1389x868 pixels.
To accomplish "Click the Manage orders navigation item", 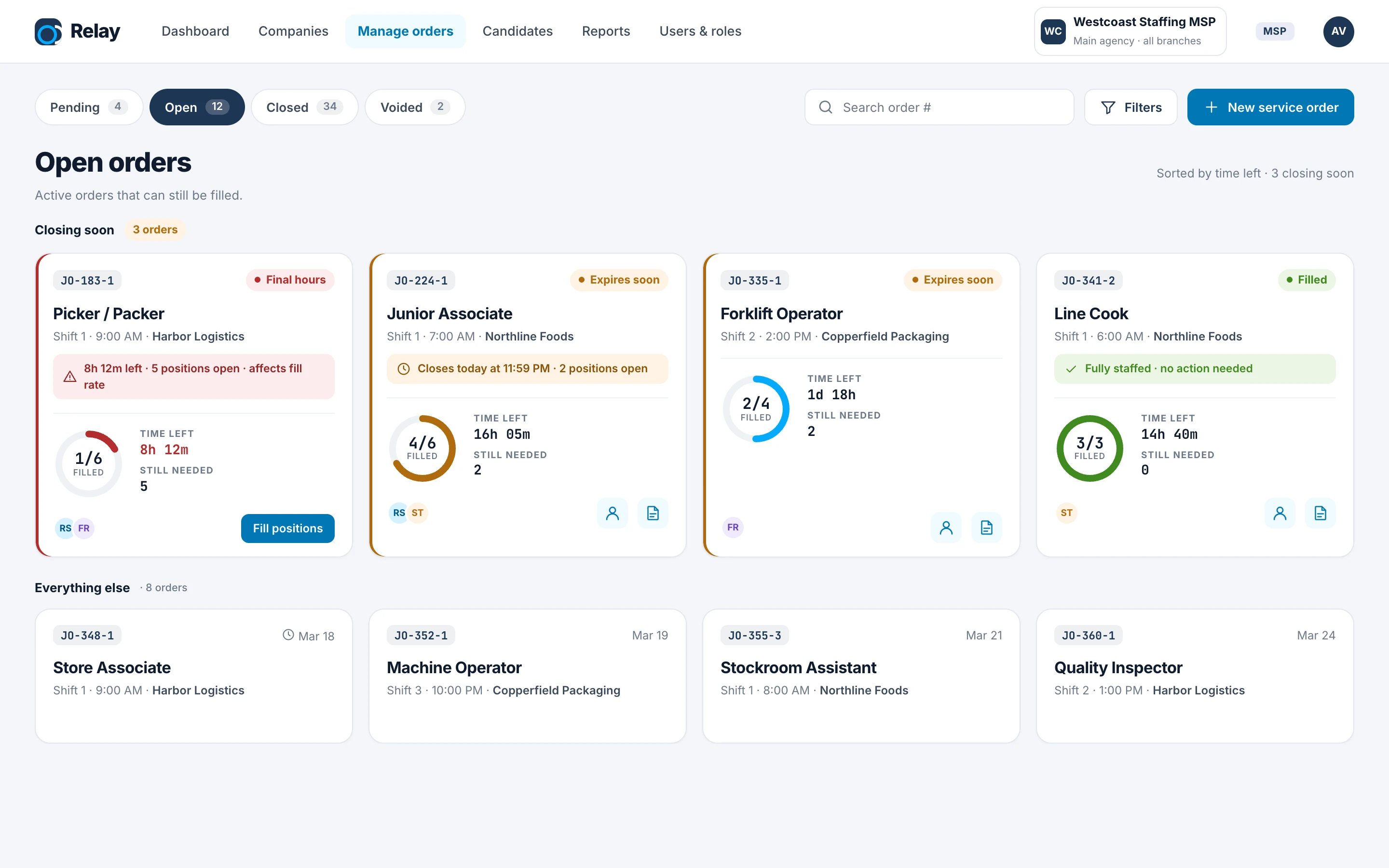I will point(405,31).
